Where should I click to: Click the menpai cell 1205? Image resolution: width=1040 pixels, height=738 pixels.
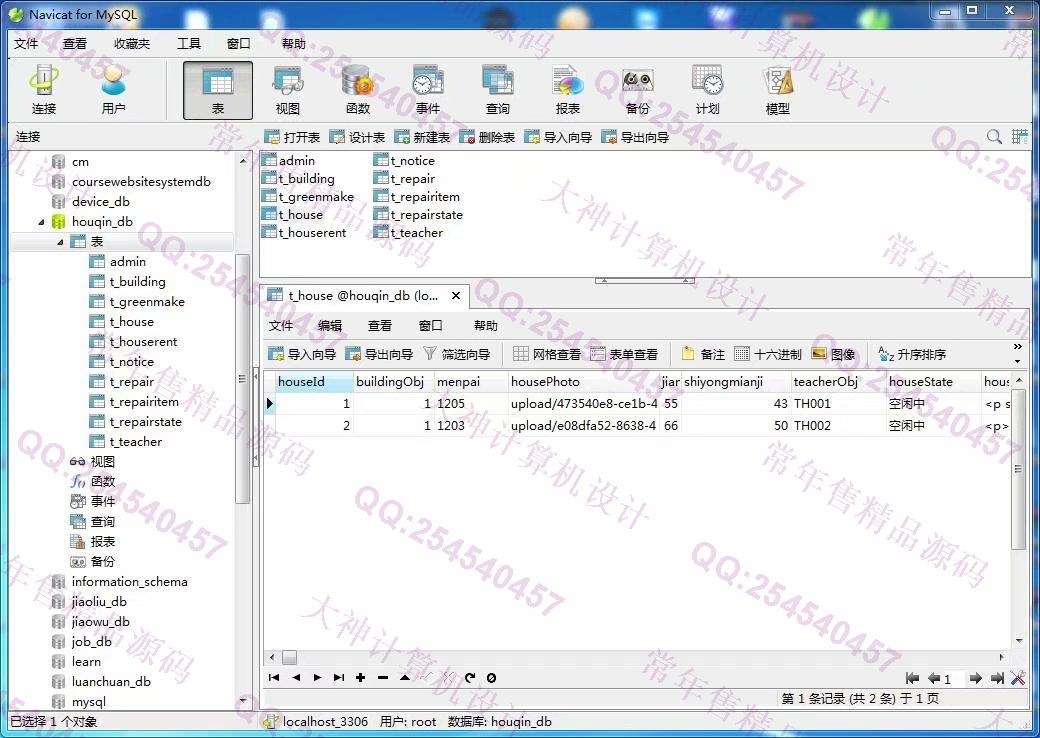[471, 404]
